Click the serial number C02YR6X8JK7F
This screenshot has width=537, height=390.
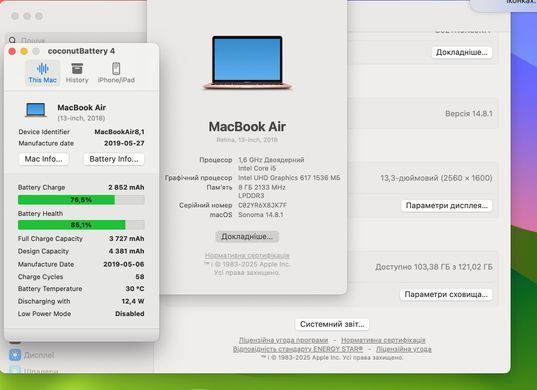(x=263, y=205)
